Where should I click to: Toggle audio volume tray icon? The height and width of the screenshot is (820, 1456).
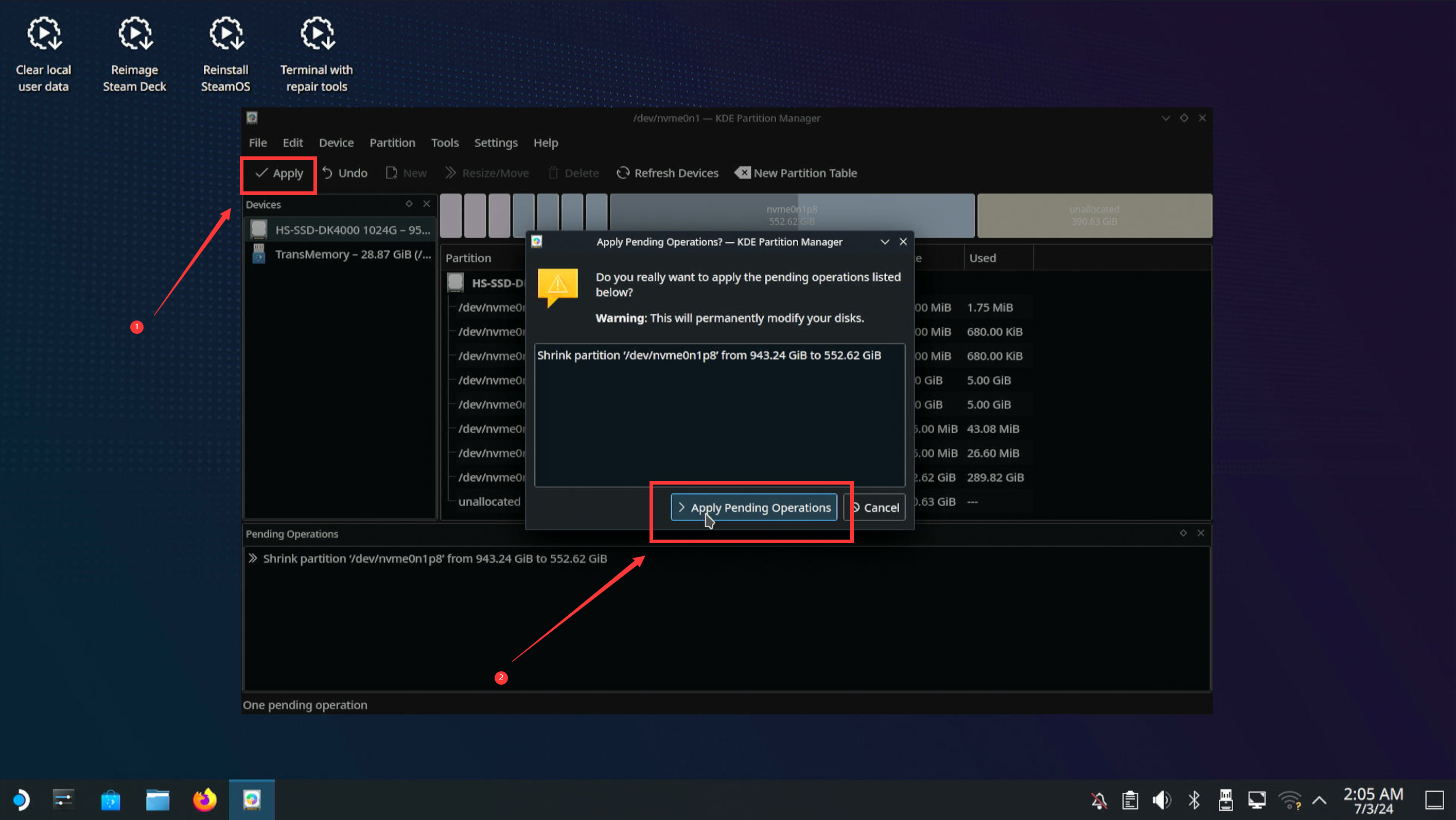pos(1162,799)
